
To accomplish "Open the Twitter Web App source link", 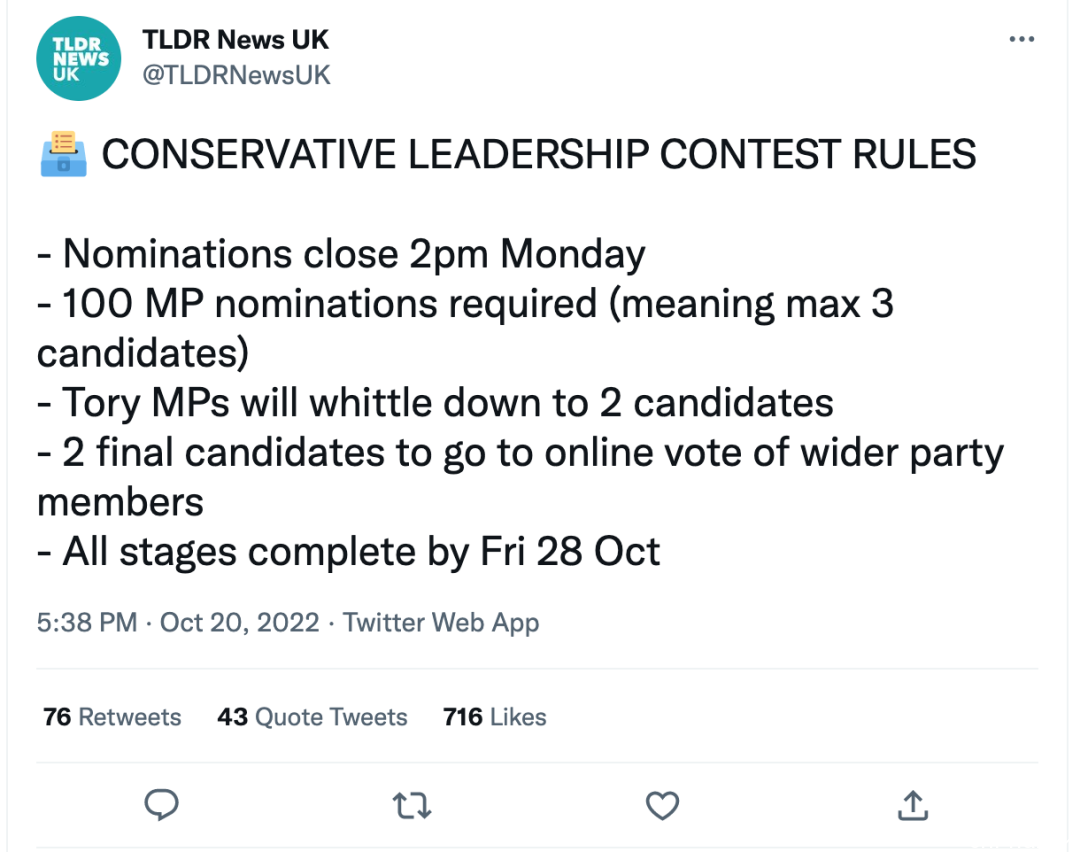I will (441, 623).
